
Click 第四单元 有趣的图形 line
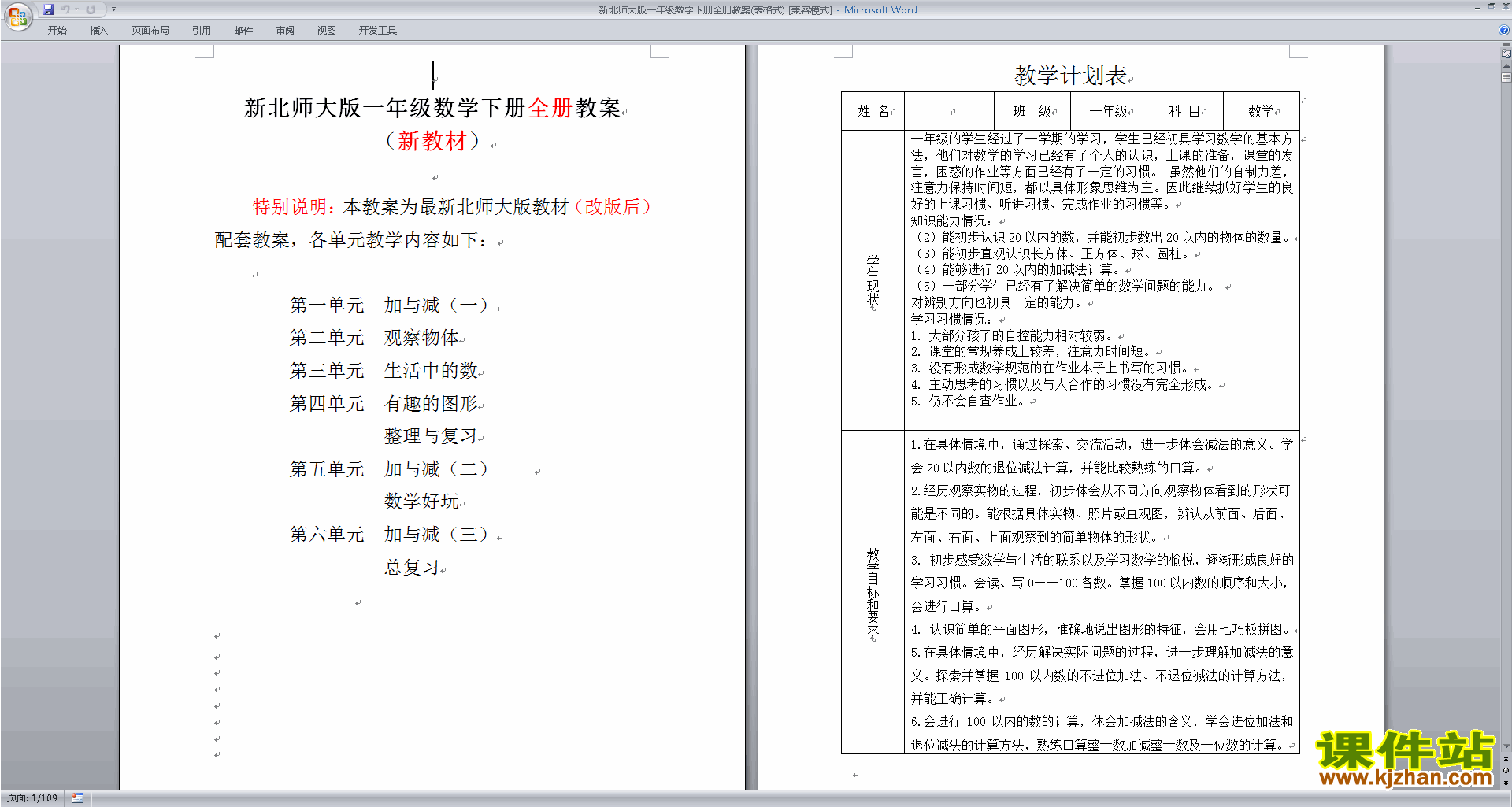(384, 404)
